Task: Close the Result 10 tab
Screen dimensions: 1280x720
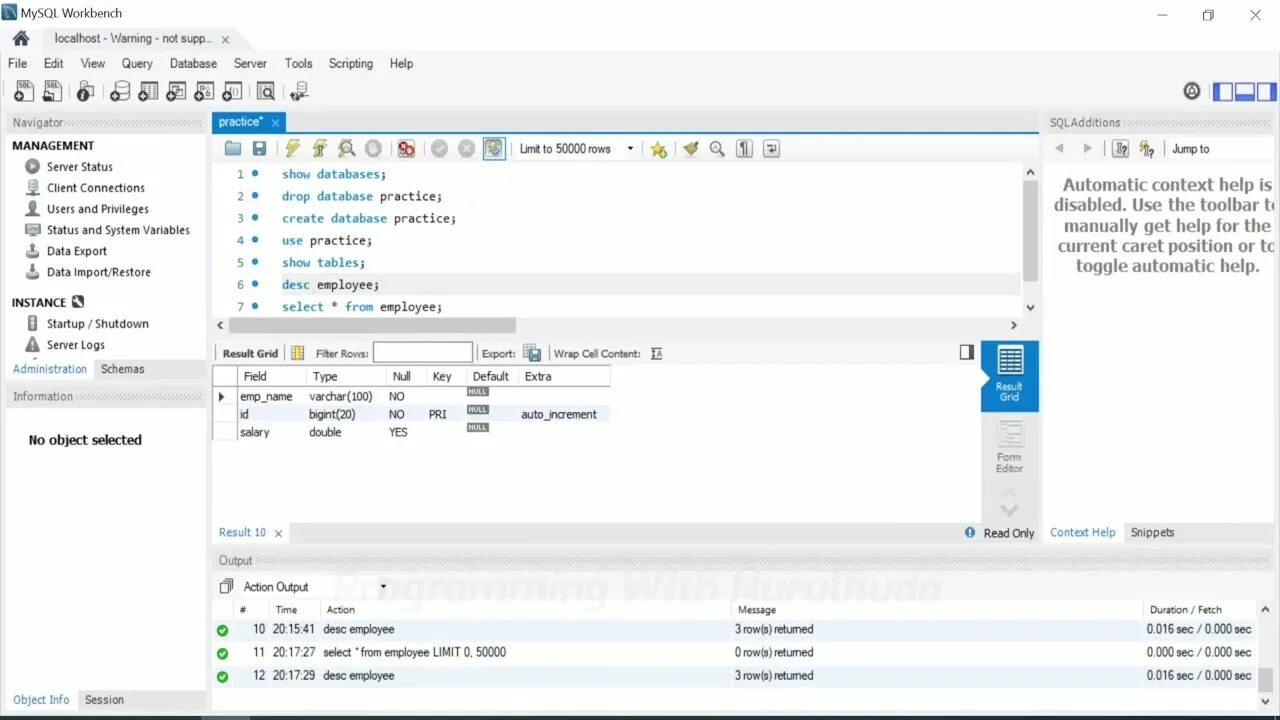Action: pos(278,534)
